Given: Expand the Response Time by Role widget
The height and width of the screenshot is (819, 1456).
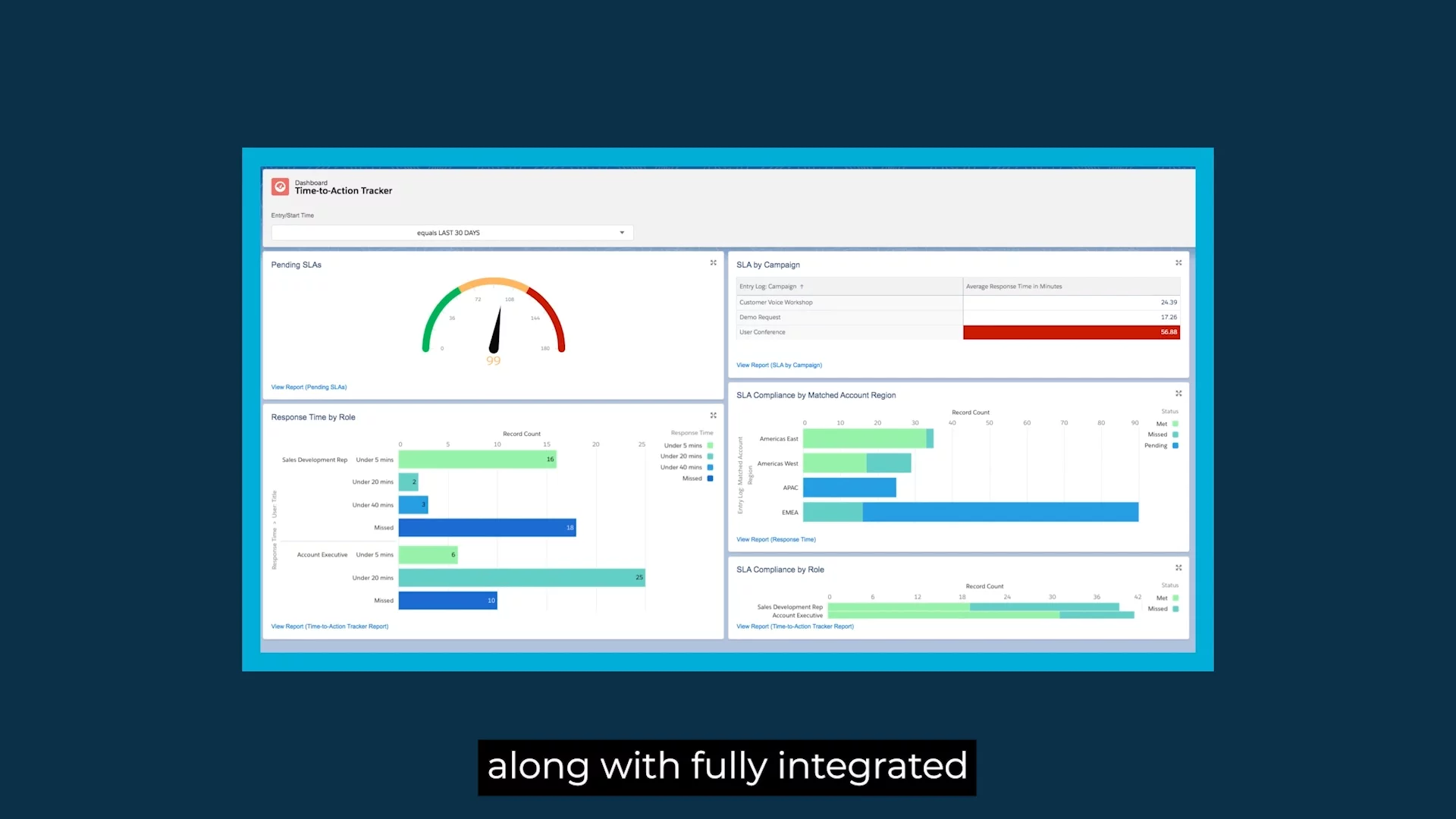Looking at the screenshot, I should pyautogui.click(x=713, y=416).
